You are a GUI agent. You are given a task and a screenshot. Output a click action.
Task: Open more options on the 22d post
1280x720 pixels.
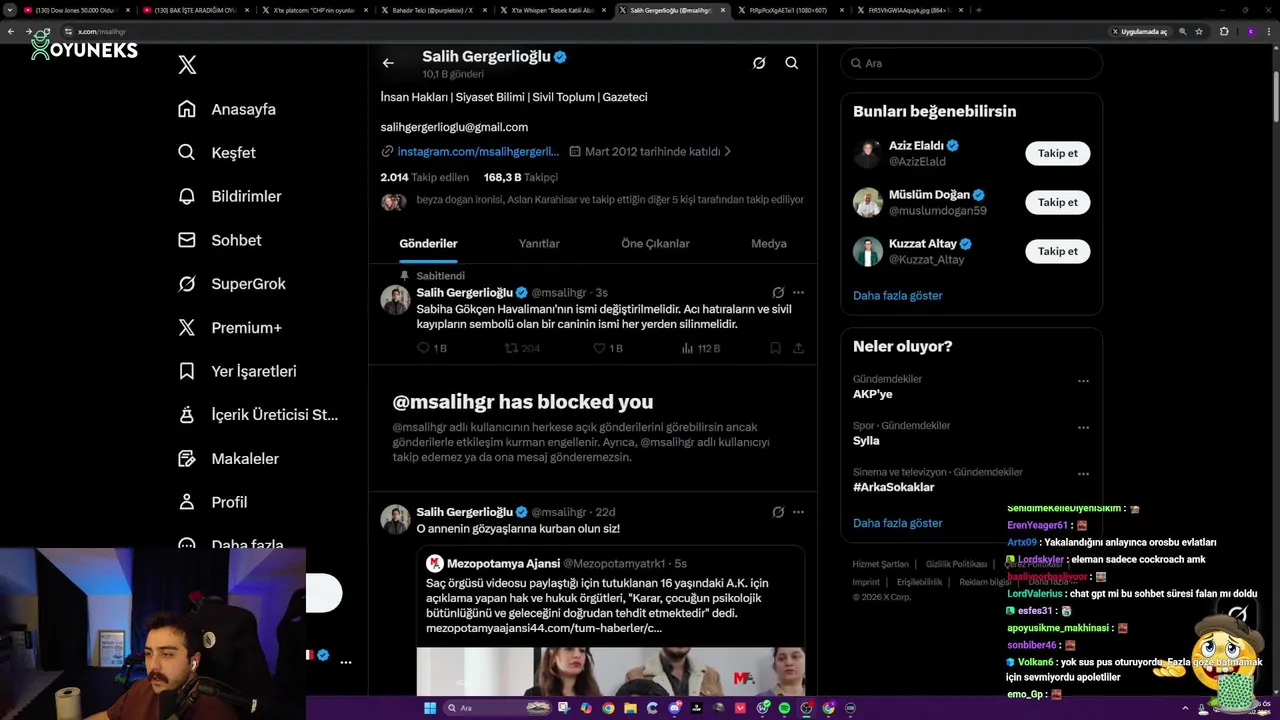[x=798, y=512]
